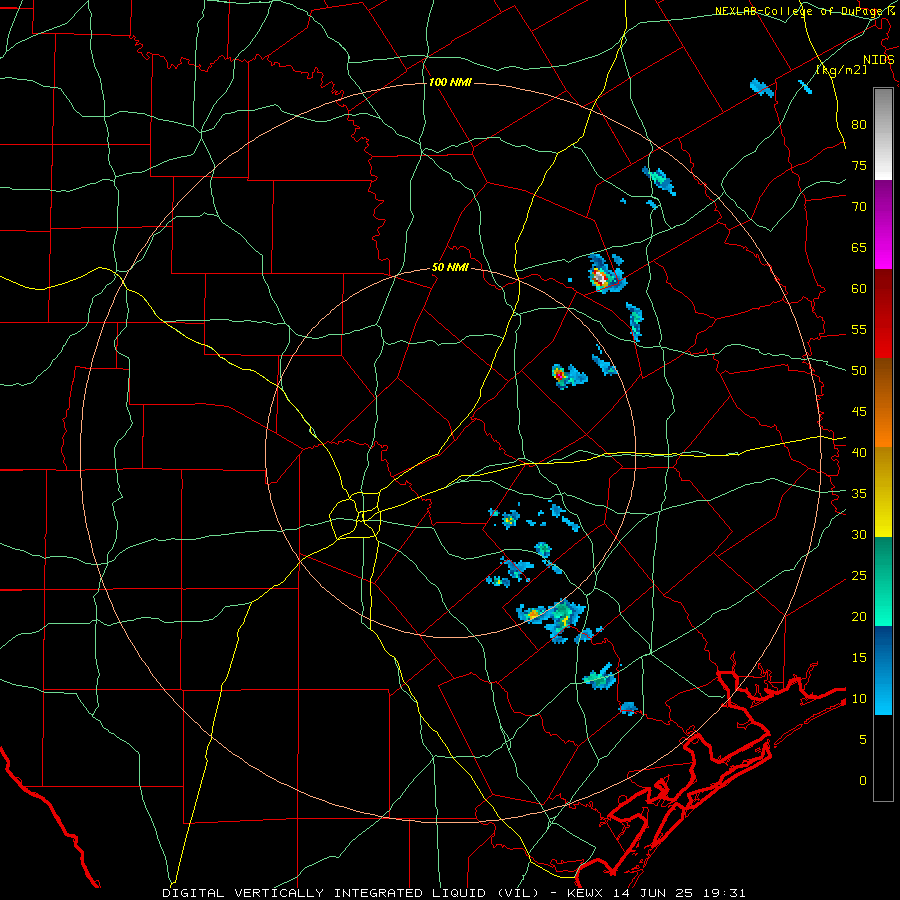Click the 5 value on the VIL scale

pyautogui.click(x=863, y=740)
